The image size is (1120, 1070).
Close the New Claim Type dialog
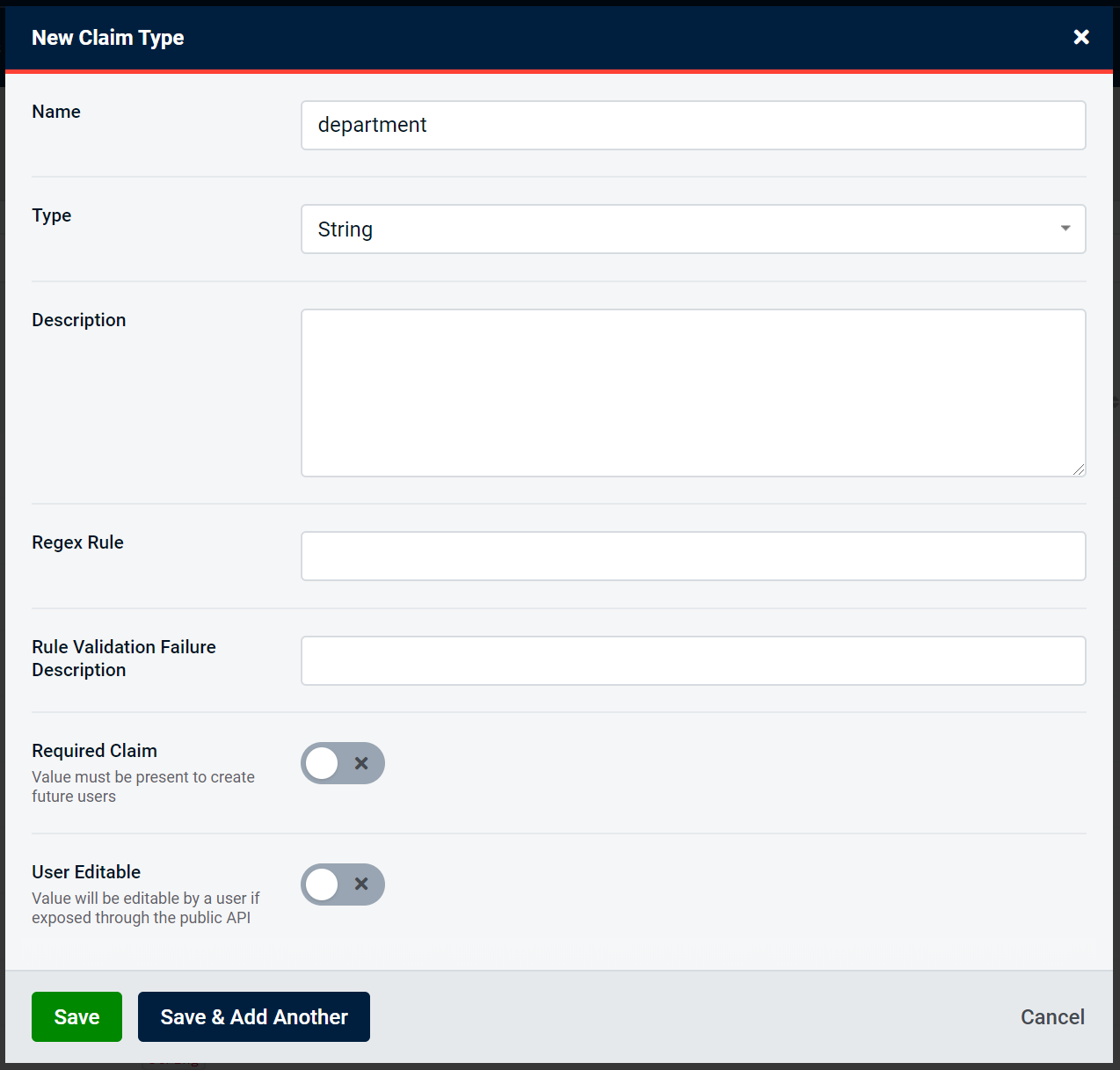(x=1080, y=37)
